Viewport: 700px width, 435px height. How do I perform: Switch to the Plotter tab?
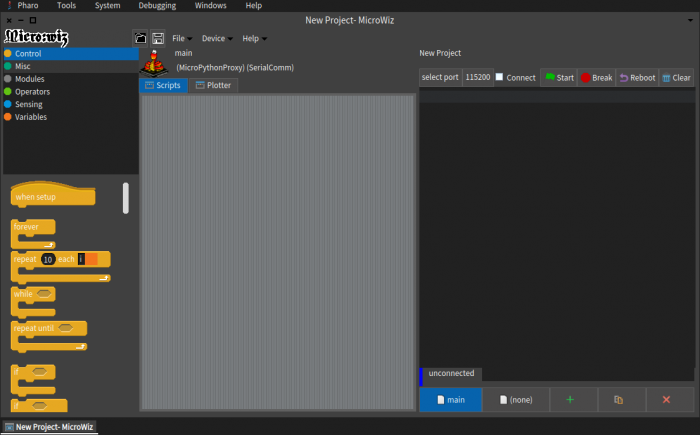[213, 85]
